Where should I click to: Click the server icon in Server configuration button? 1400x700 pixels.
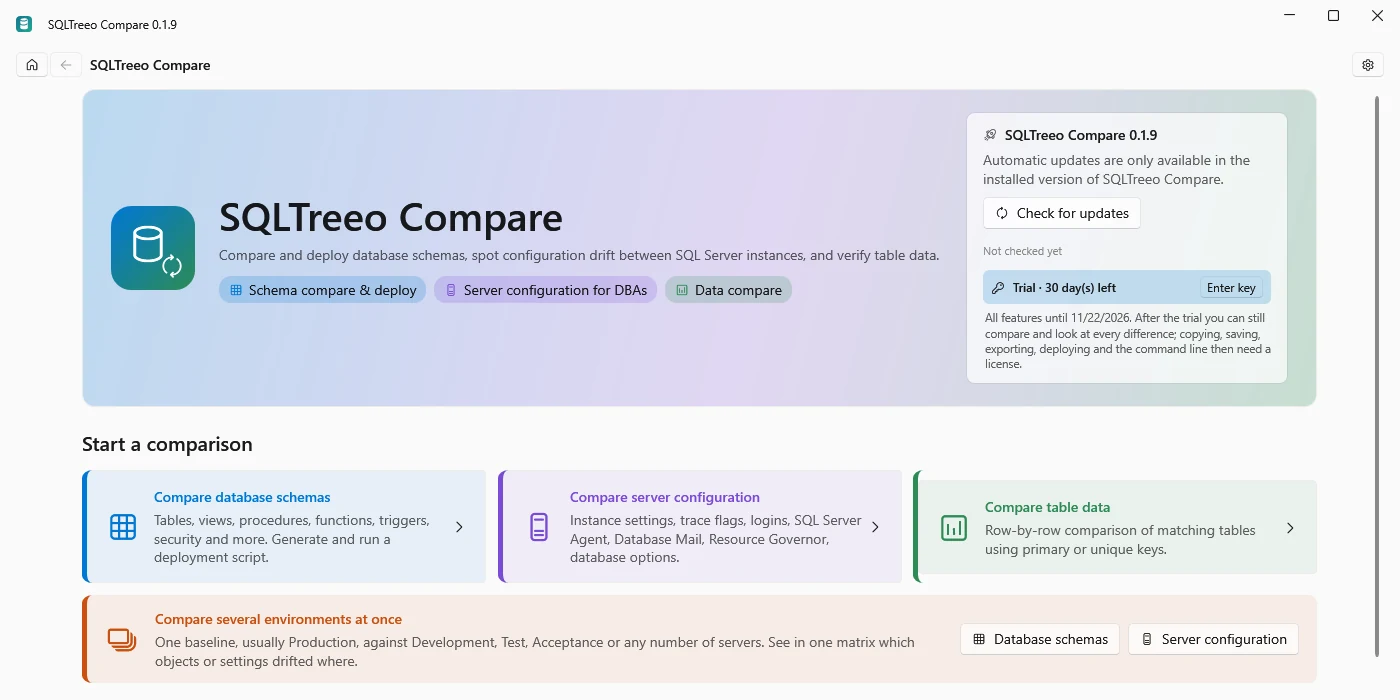(x=1147, y=639)
